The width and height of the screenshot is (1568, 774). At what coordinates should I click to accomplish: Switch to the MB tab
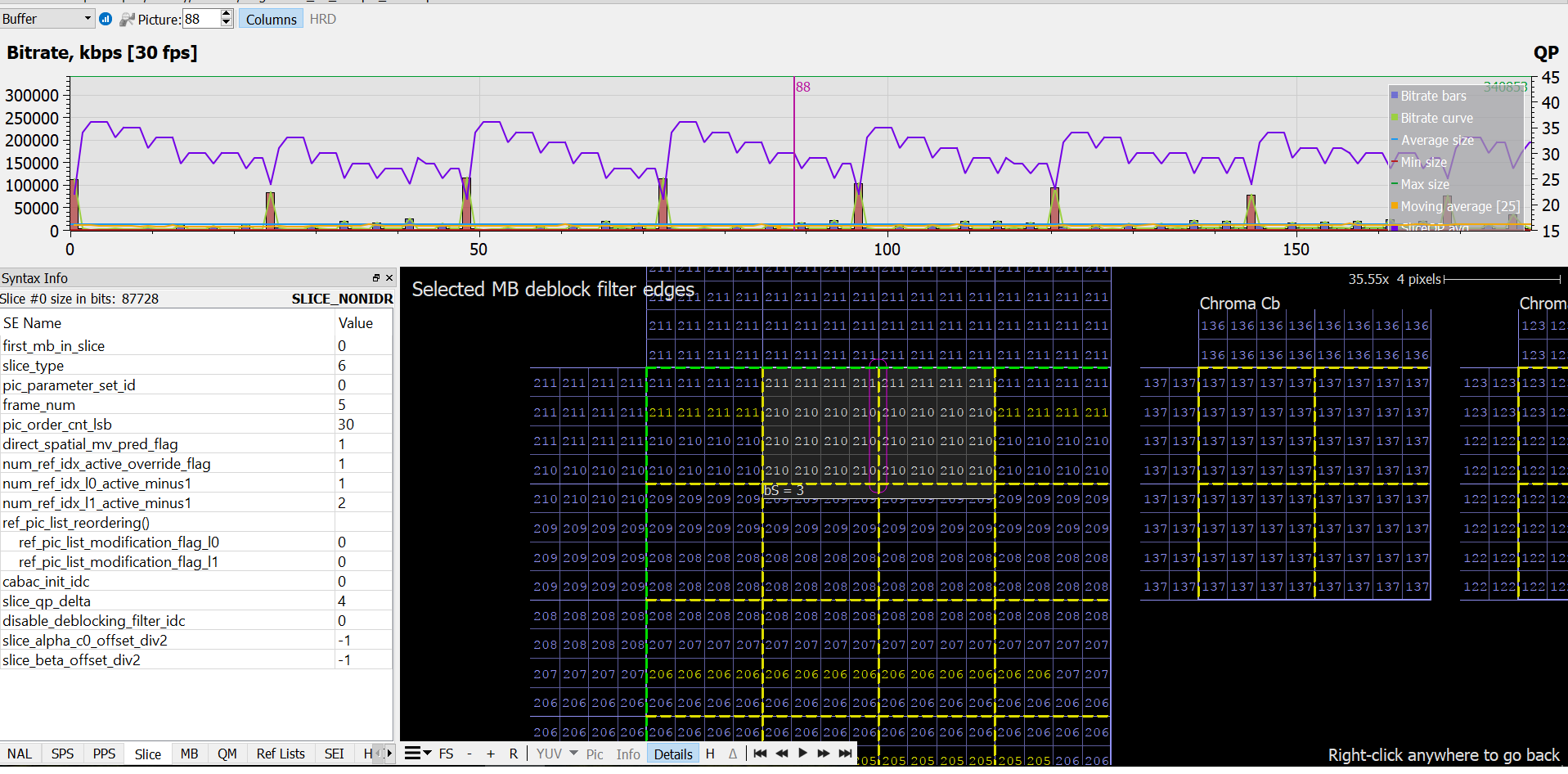pyautogui.click(x=189, y=754)
